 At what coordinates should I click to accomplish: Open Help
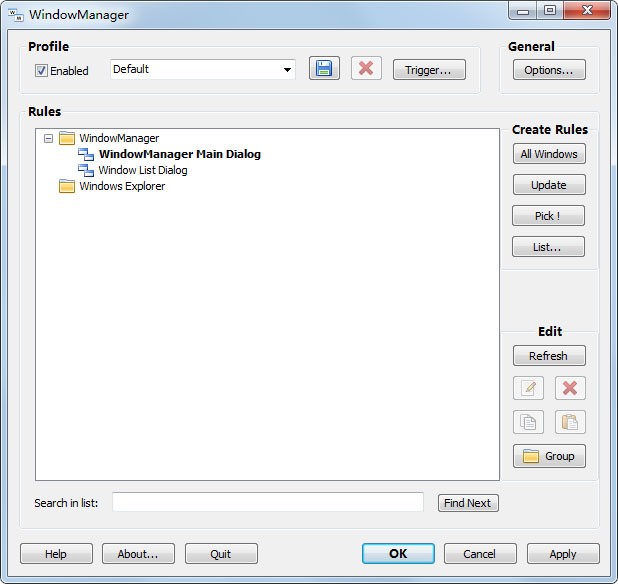(x=56, y=554)
